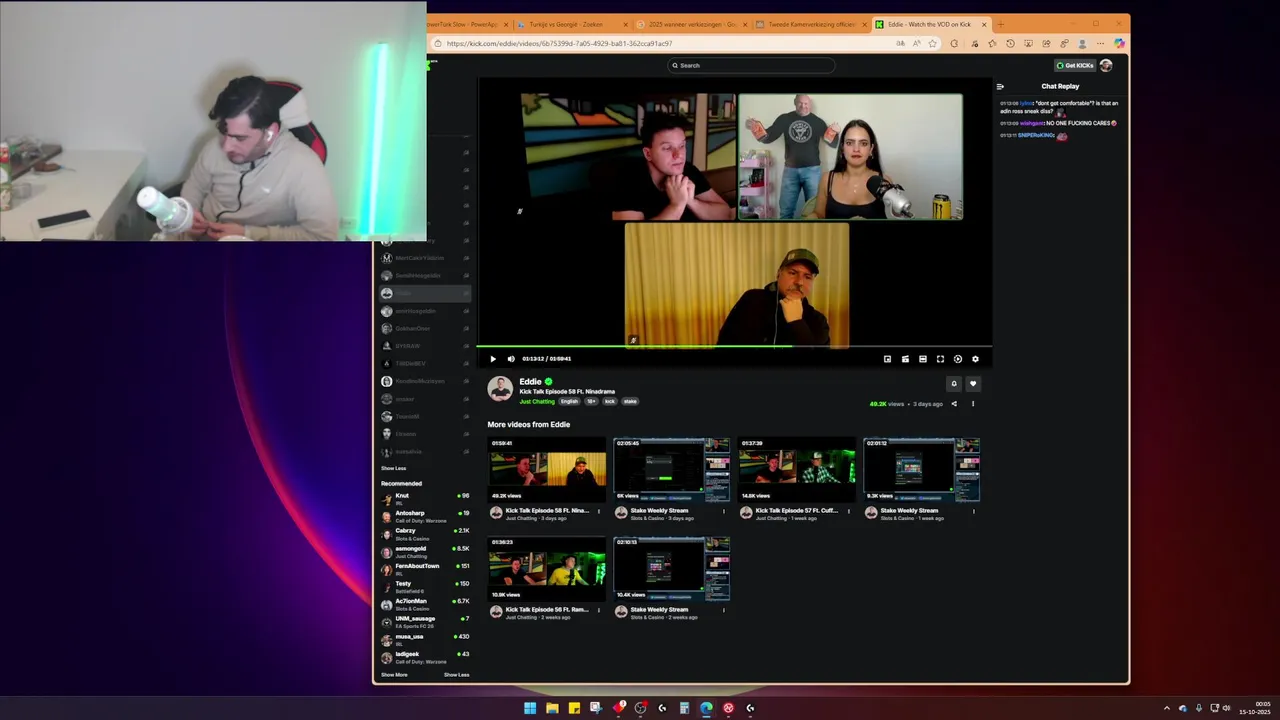The width and height of the screenshot is (1280, 720).
Task: Open Windows Start button
Action: (530, 708)
